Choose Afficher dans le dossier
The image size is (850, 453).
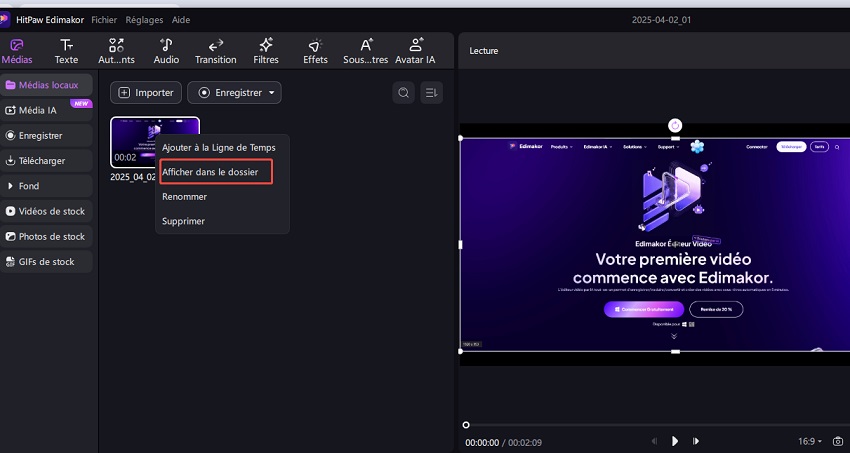coord(210,172)
